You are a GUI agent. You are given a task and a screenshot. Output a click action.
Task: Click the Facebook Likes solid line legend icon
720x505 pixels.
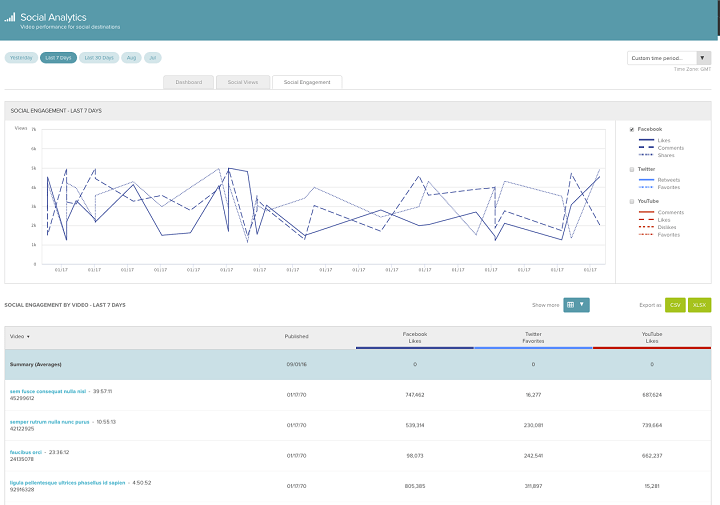pyautogui.click(x=646, y=140)
